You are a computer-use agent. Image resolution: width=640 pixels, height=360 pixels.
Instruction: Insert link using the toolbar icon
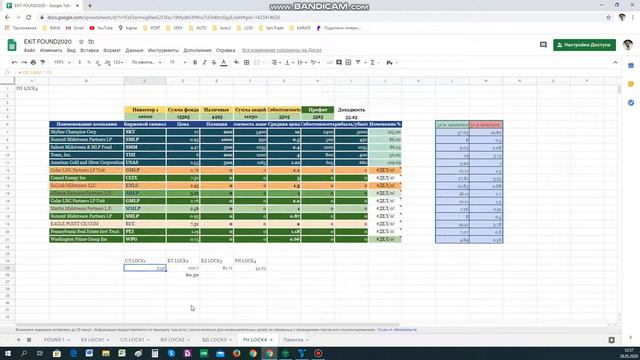(329, 62)
